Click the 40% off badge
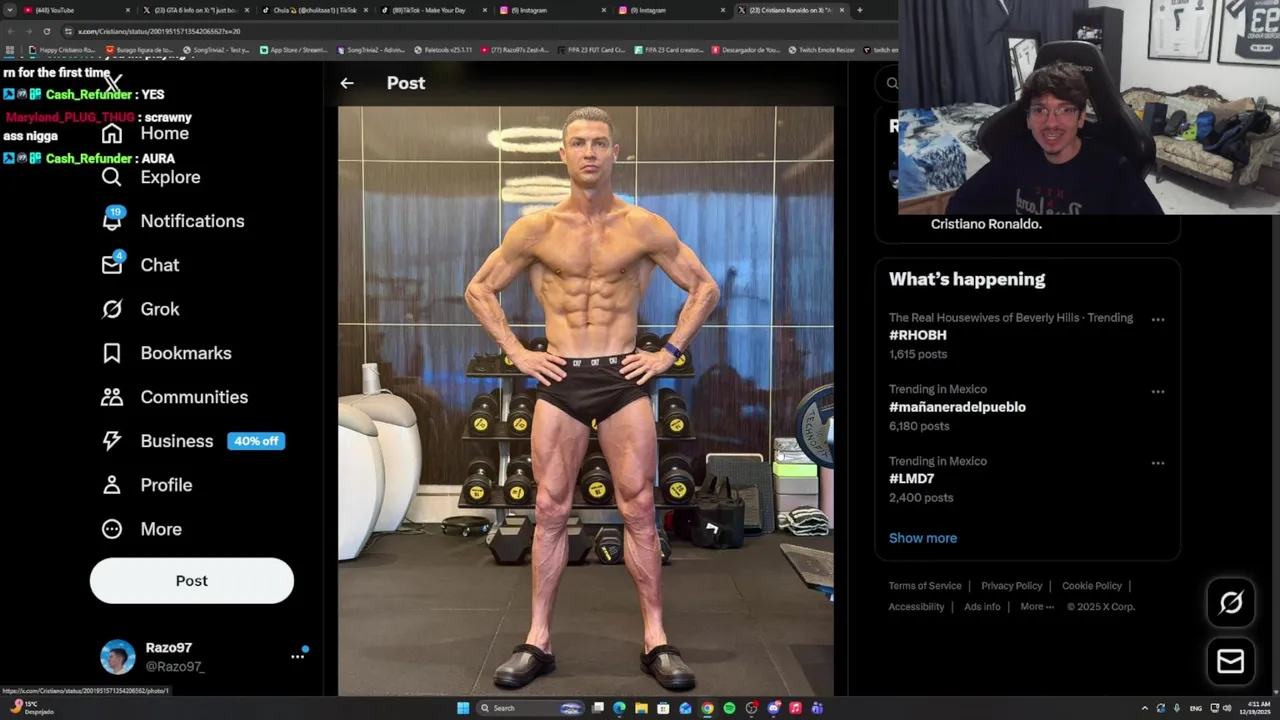 pyautogui.click(x=256, y=441)
